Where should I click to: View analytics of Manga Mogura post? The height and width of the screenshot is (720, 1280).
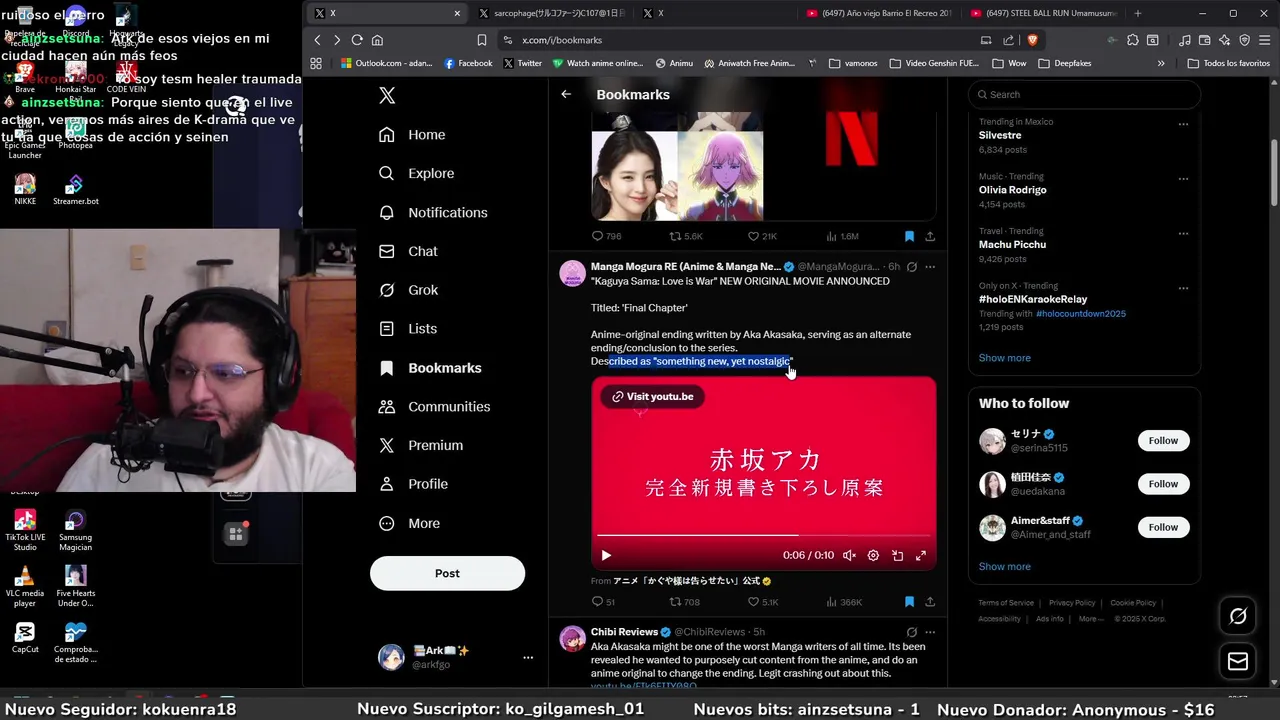tap(844, 602)
